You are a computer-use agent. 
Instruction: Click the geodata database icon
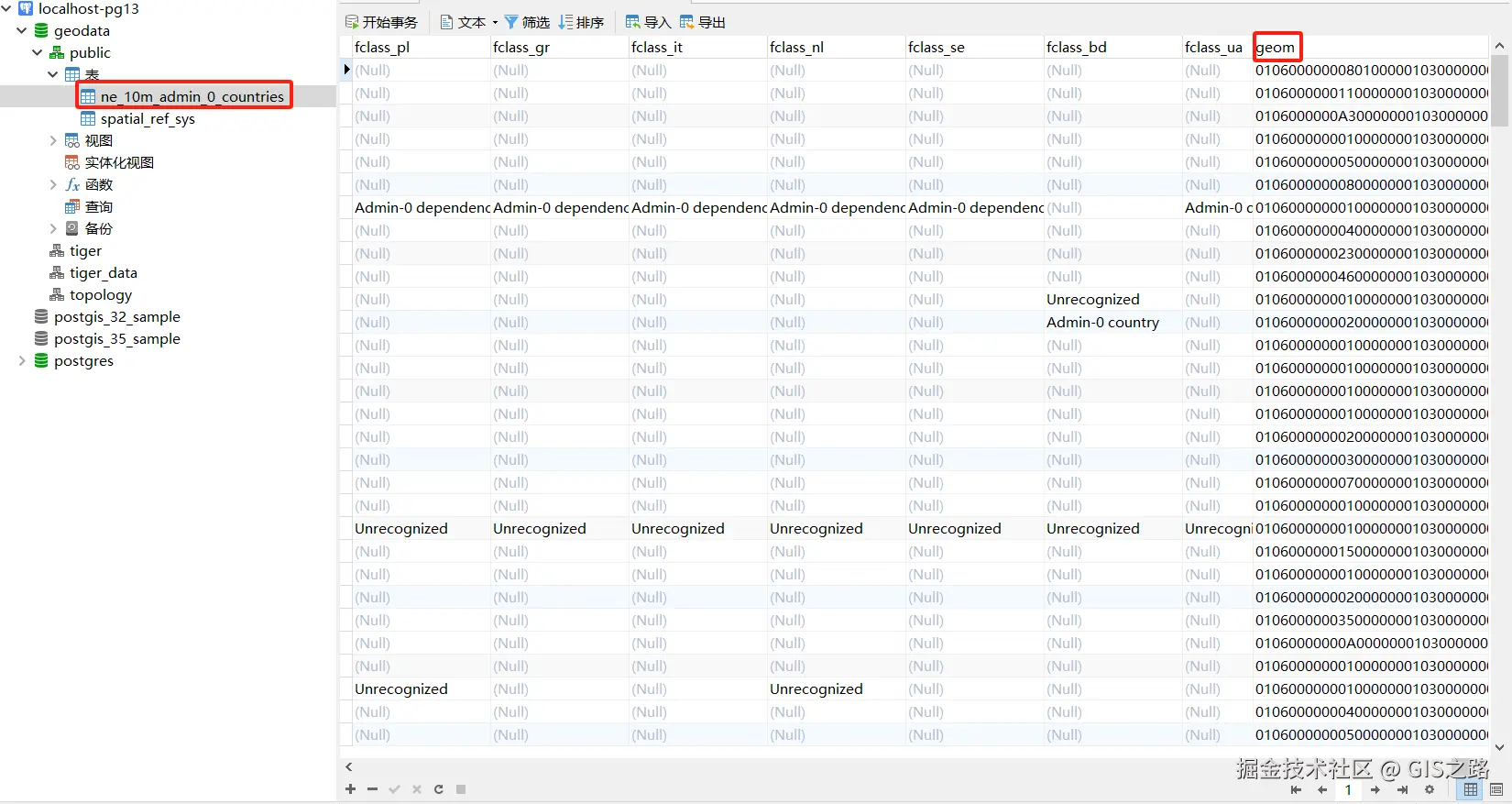[x=41, y=30]
